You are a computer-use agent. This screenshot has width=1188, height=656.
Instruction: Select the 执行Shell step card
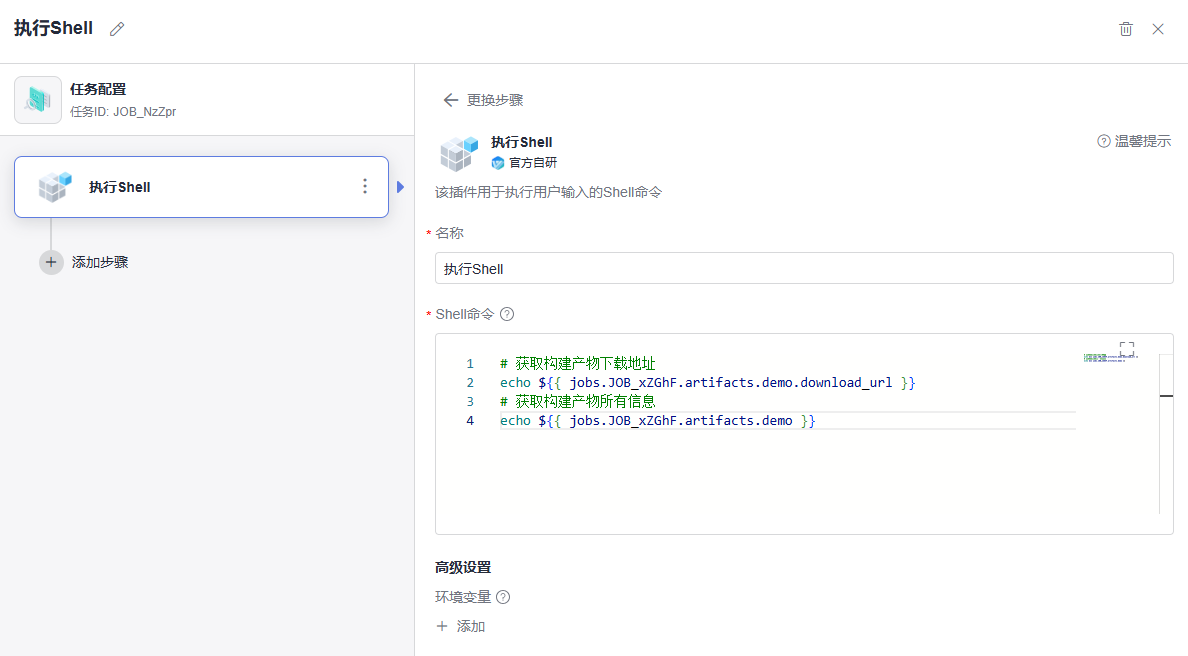coord(201,187)
